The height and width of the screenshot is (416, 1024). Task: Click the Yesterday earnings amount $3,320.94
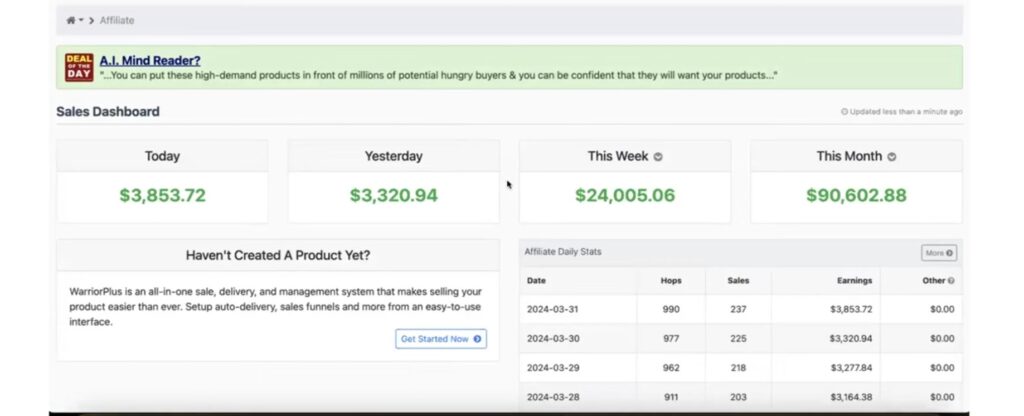click(393, 195)
